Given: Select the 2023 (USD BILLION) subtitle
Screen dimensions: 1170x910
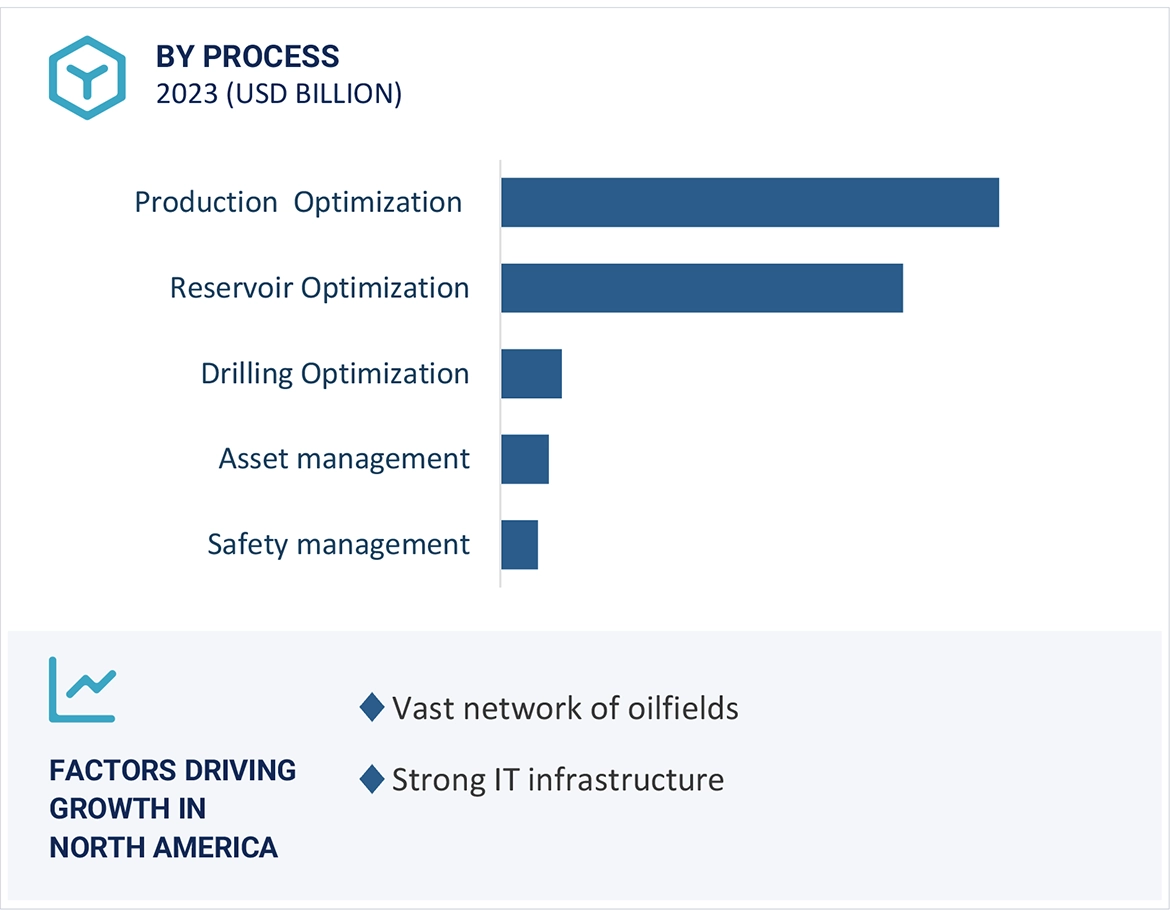Looking at the screenshot, I should 279,94.
